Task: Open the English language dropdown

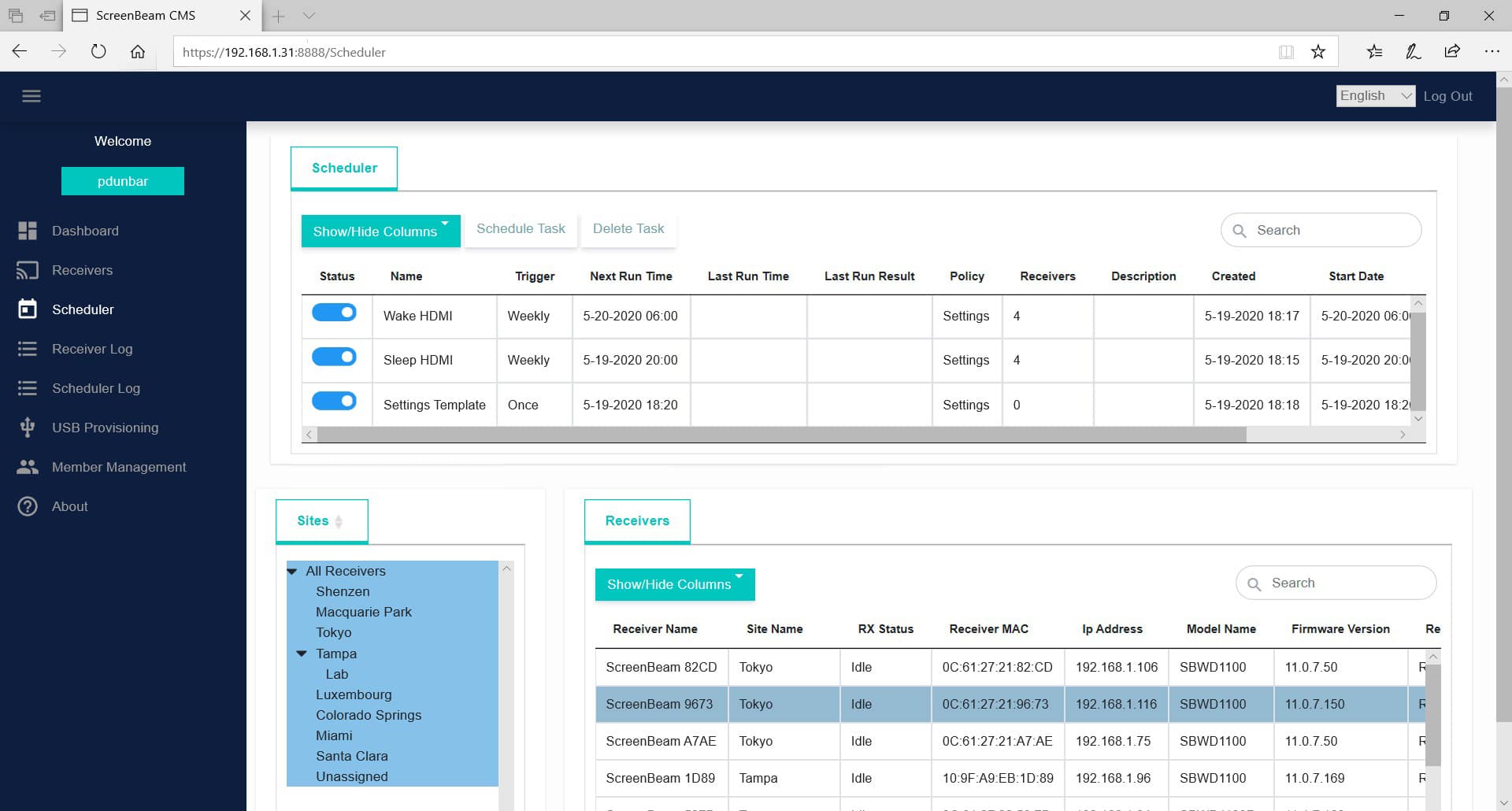Action: pyautogui.click(x=1374, y=96)
